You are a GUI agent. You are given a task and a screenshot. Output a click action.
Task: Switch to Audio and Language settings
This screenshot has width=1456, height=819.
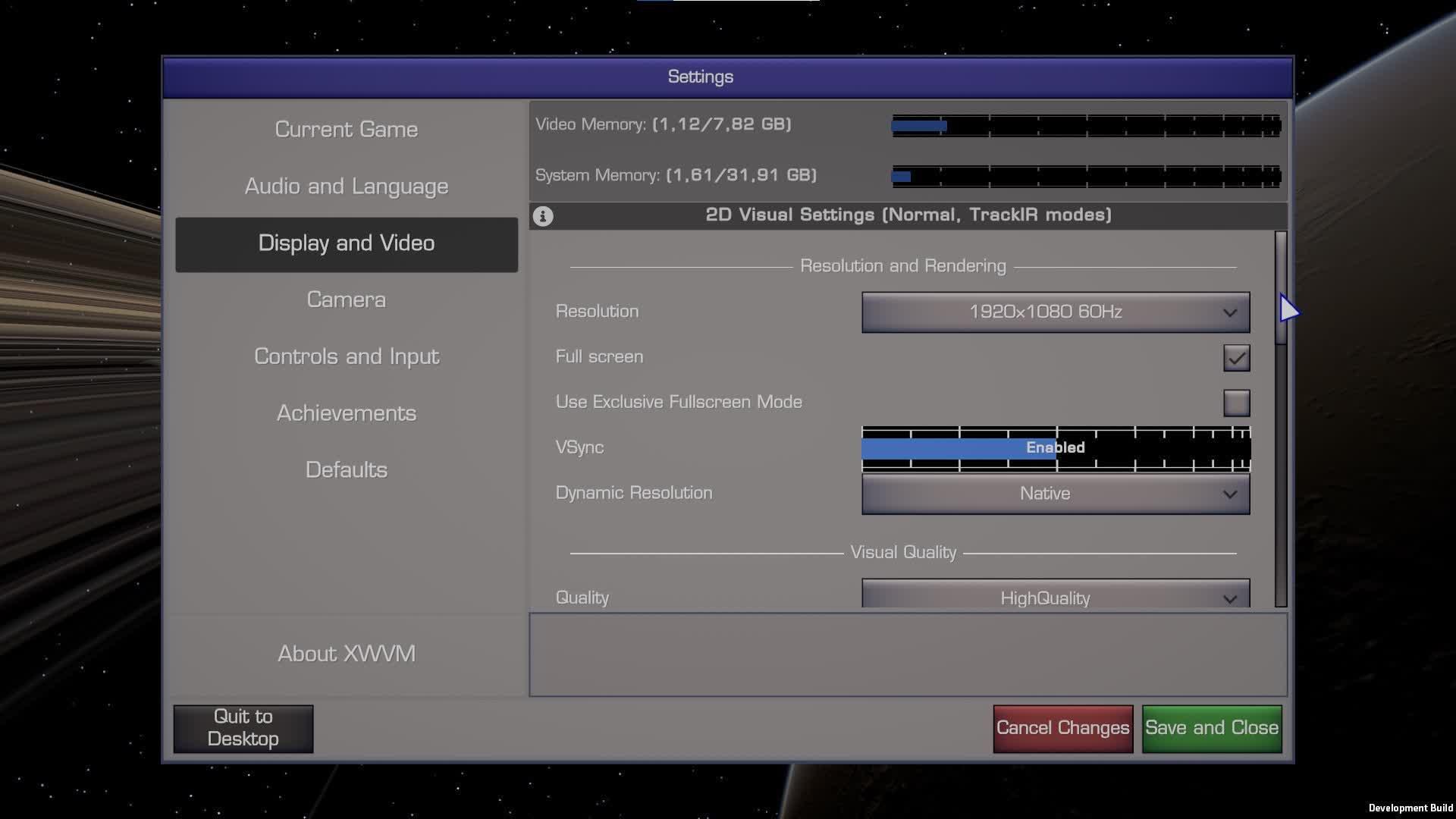point(347,187)
